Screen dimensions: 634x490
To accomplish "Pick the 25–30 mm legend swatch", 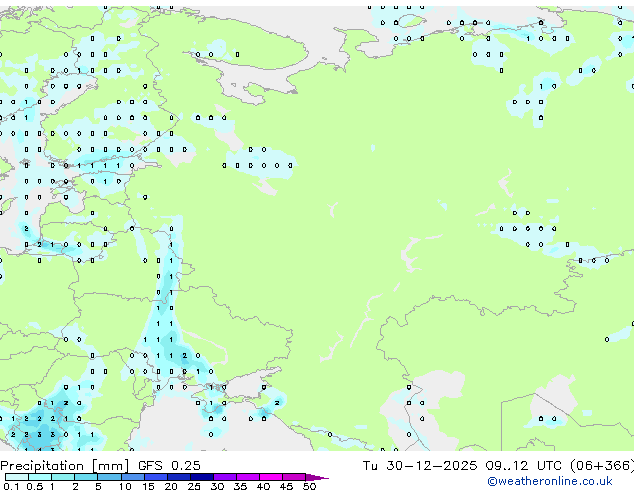I will 202,477.
